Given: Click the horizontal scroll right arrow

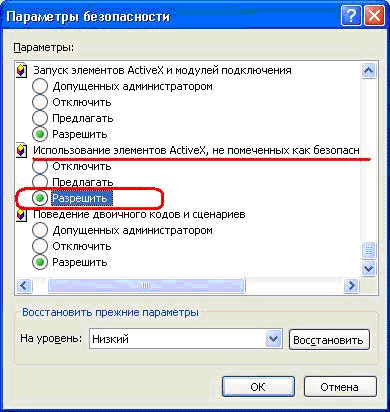Looking at the screenshot, I should coord(351,285).
